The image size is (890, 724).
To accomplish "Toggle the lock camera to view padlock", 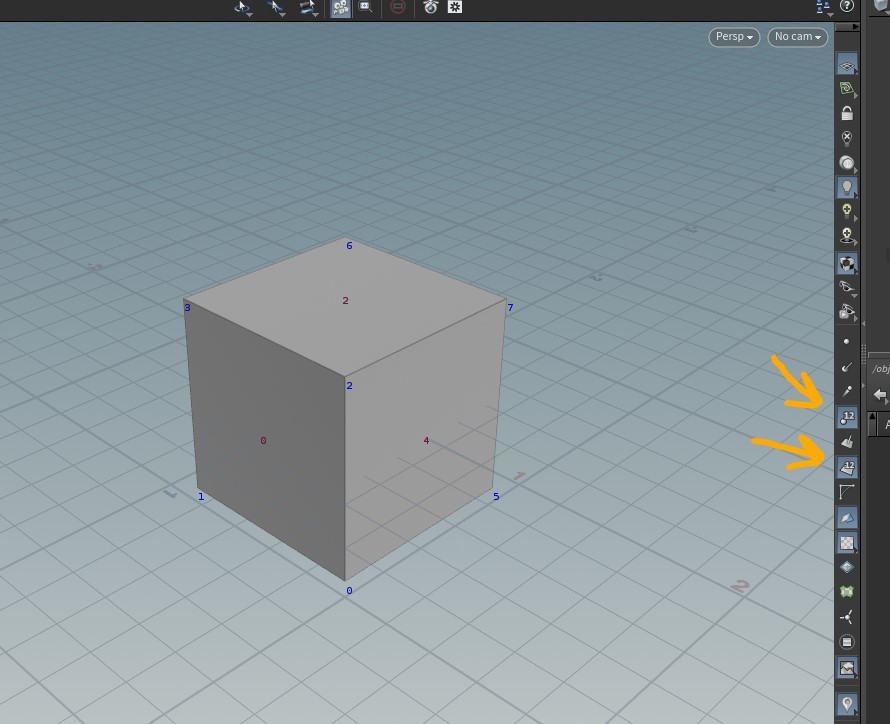I will click(847, 113).
